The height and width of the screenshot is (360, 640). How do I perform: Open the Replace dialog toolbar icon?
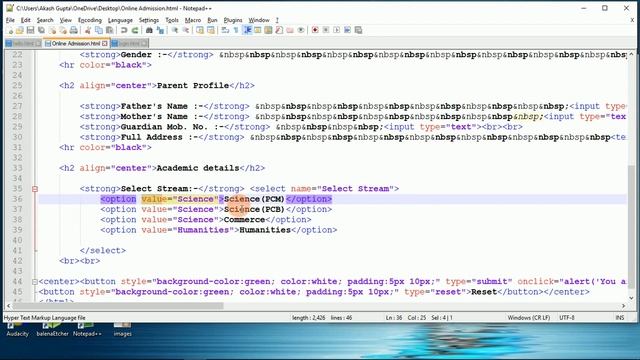click(x=160, y=30)
